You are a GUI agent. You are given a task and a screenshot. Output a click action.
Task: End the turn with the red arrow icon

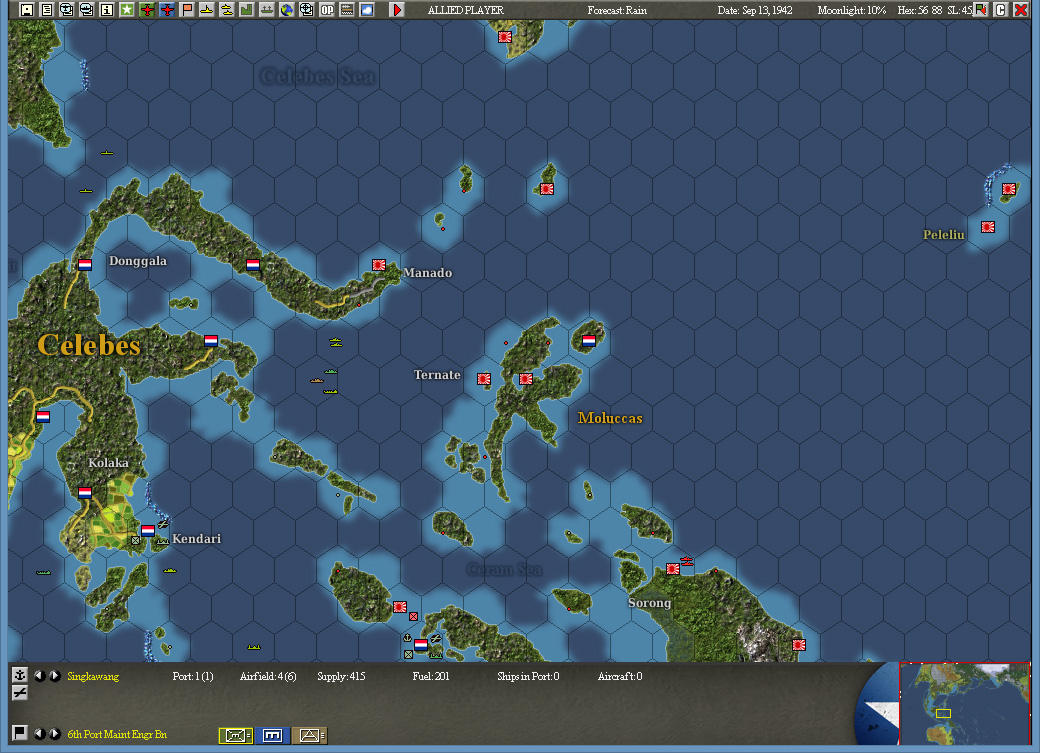pyautogui.click(x=397, y=9)
